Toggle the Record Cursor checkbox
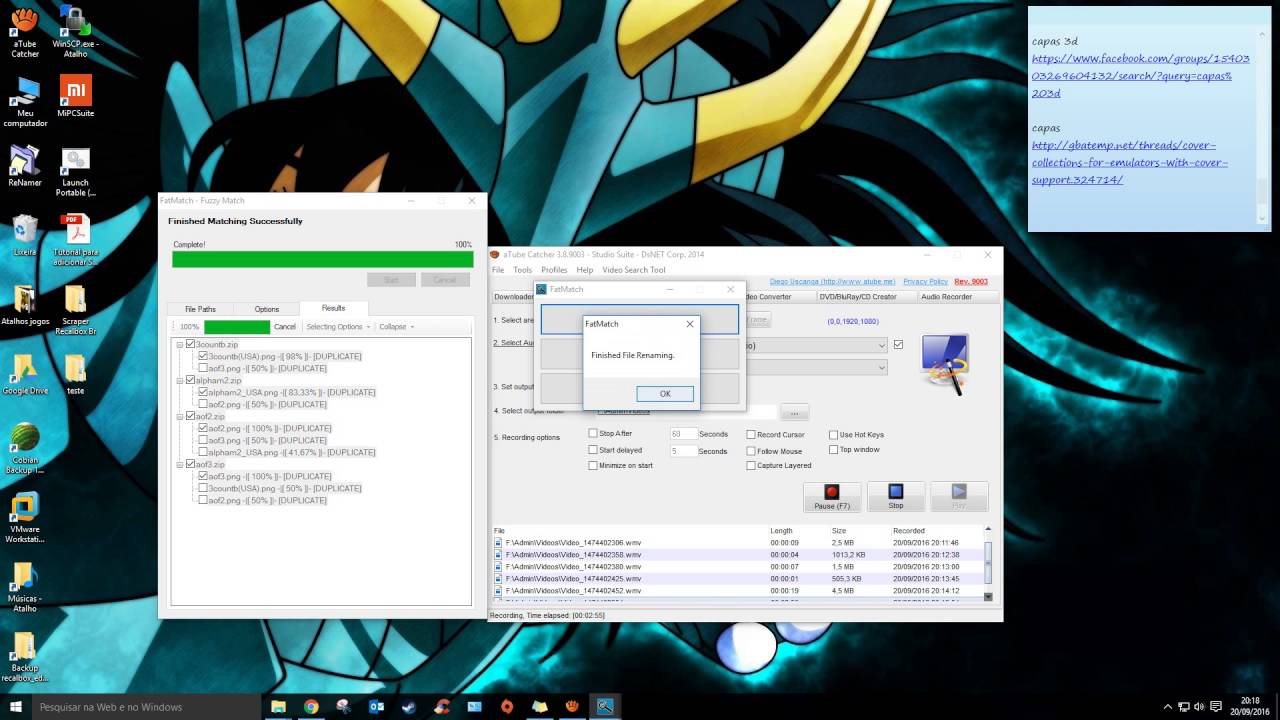Screen dimensions: 1280x720 click(x=751, y=435)
